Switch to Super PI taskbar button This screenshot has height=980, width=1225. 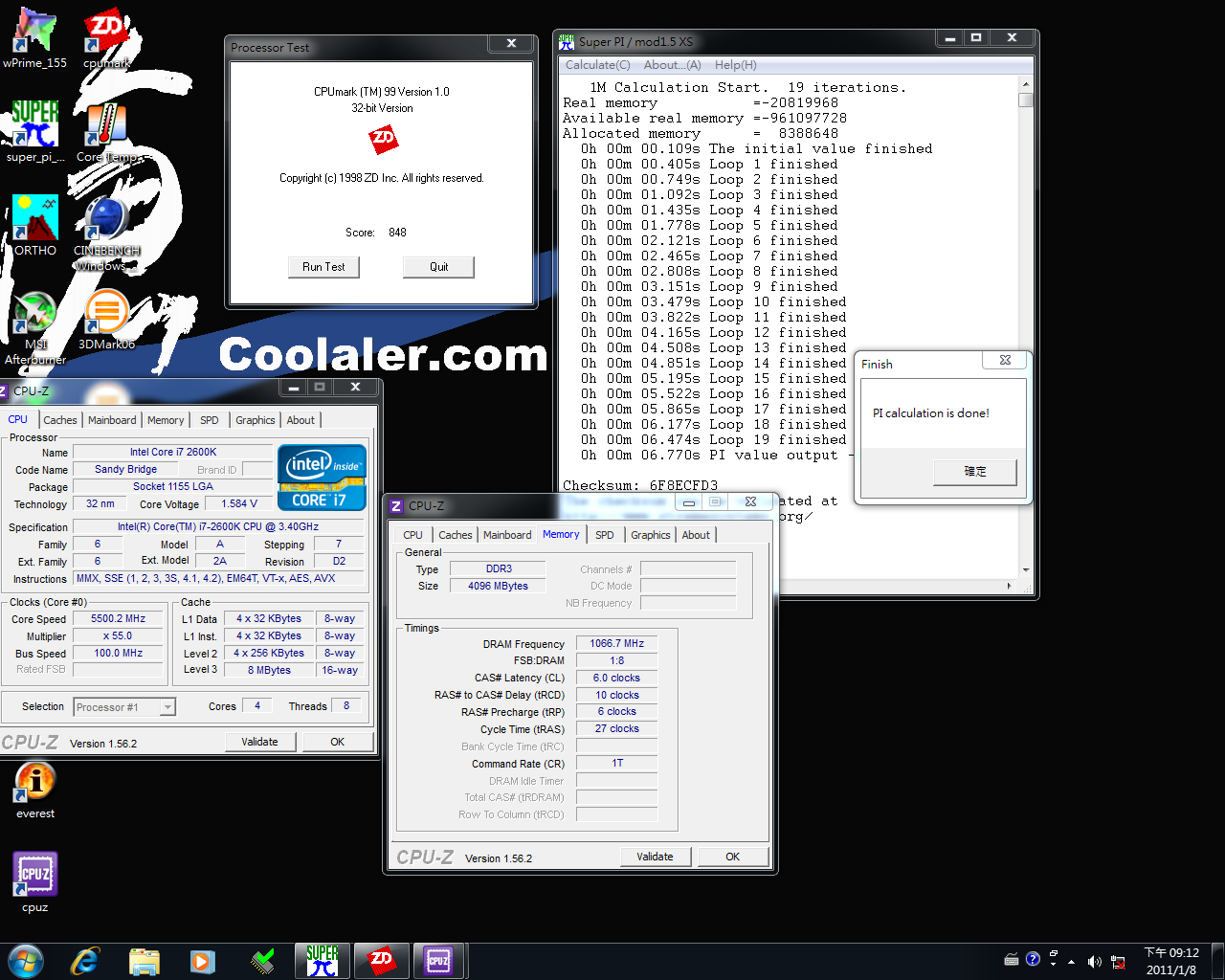point(323,960)
